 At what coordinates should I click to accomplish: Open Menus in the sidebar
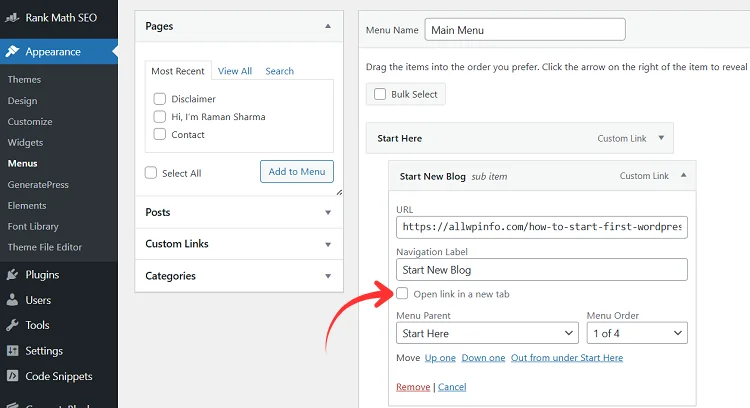(x=22, y=163)
